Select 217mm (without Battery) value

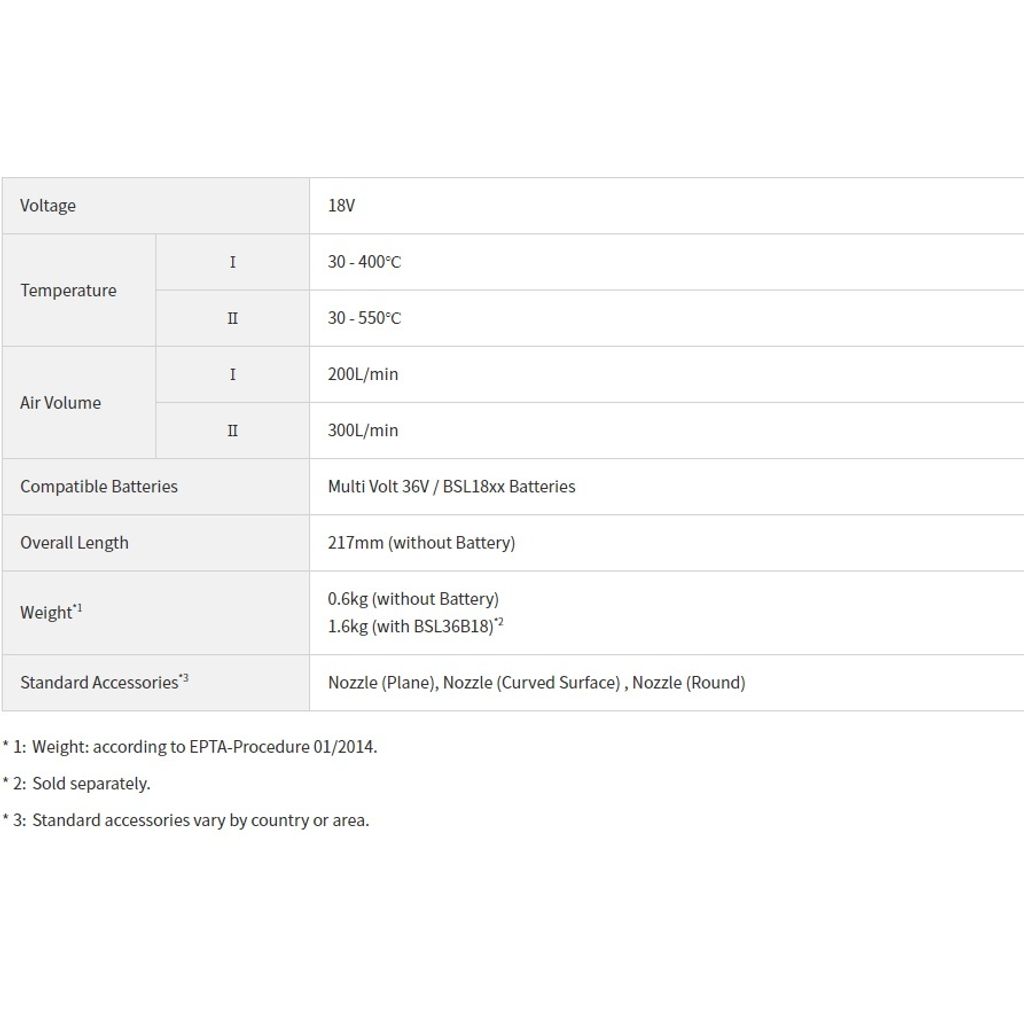421,543
